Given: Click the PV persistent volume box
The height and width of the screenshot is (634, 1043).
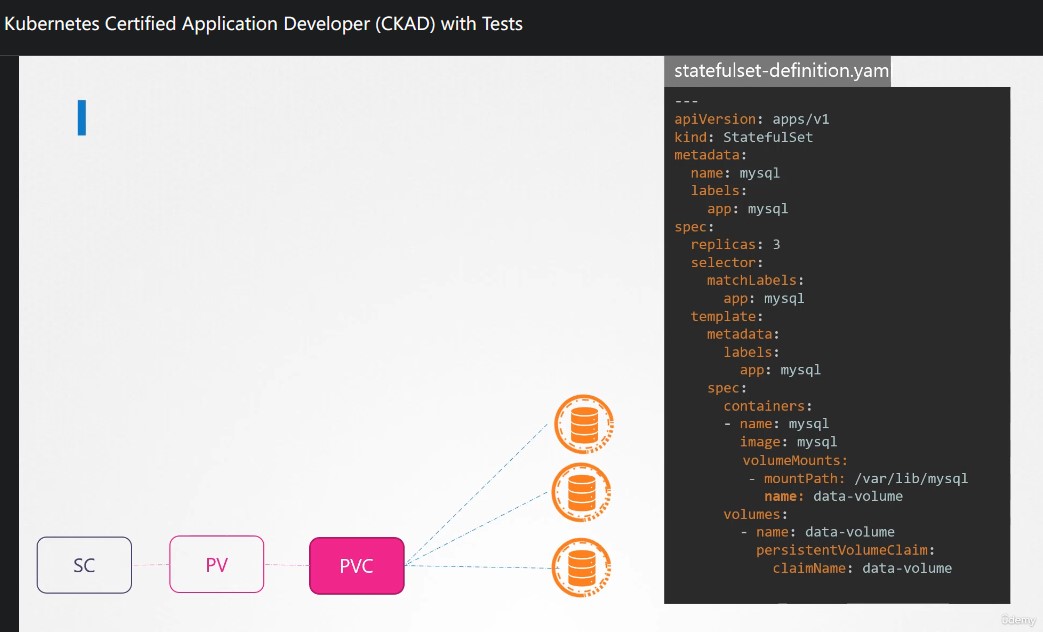Looking at the screenshot, I should 216,564.
